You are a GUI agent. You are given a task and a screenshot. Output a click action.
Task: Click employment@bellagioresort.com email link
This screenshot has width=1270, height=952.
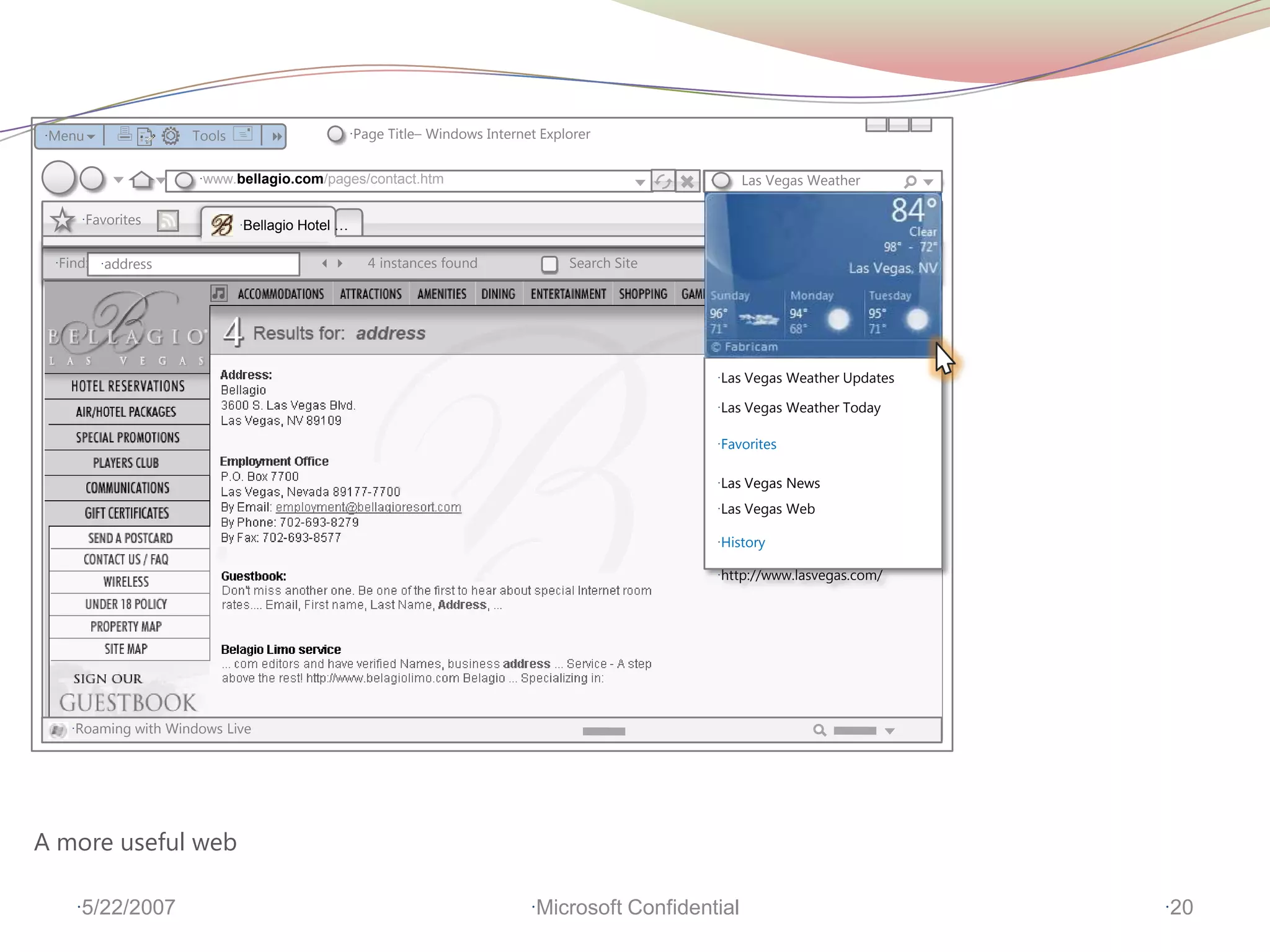[368, 508]
